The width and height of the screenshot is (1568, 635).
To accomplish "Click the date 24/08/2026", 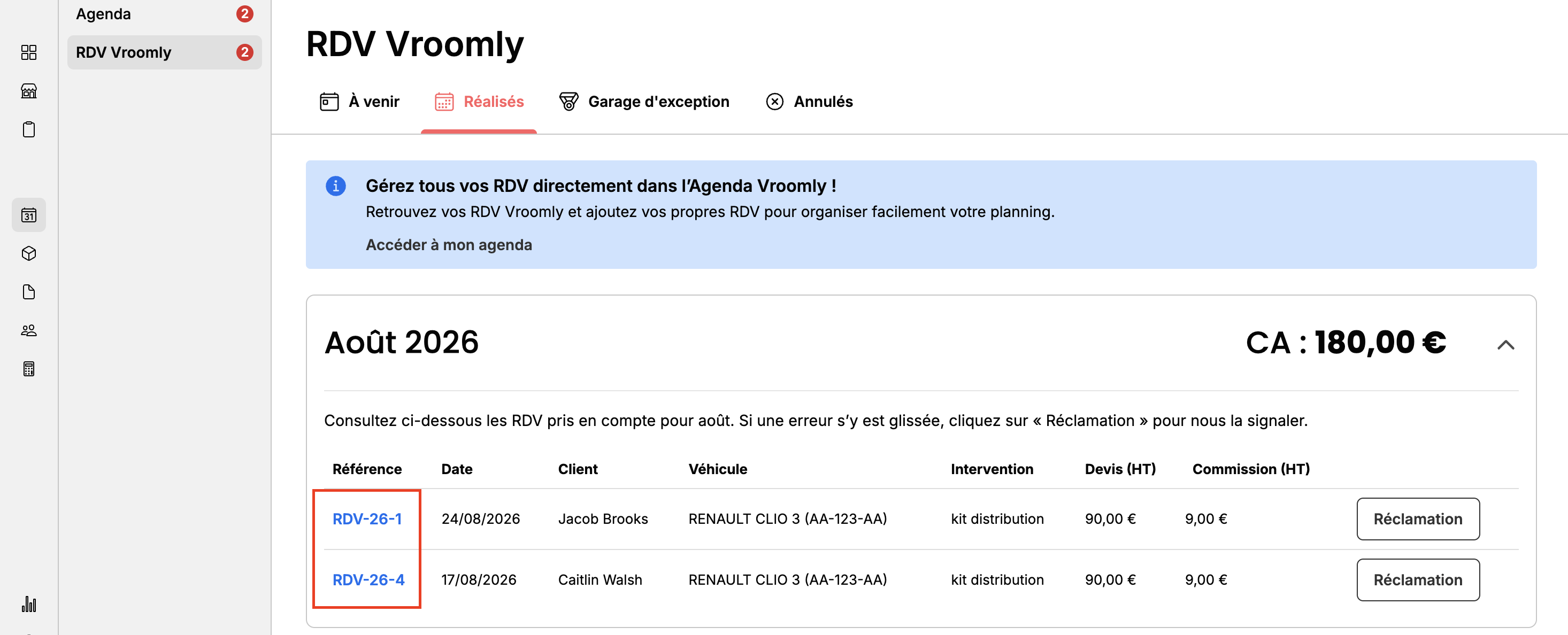I will (480, 519).
